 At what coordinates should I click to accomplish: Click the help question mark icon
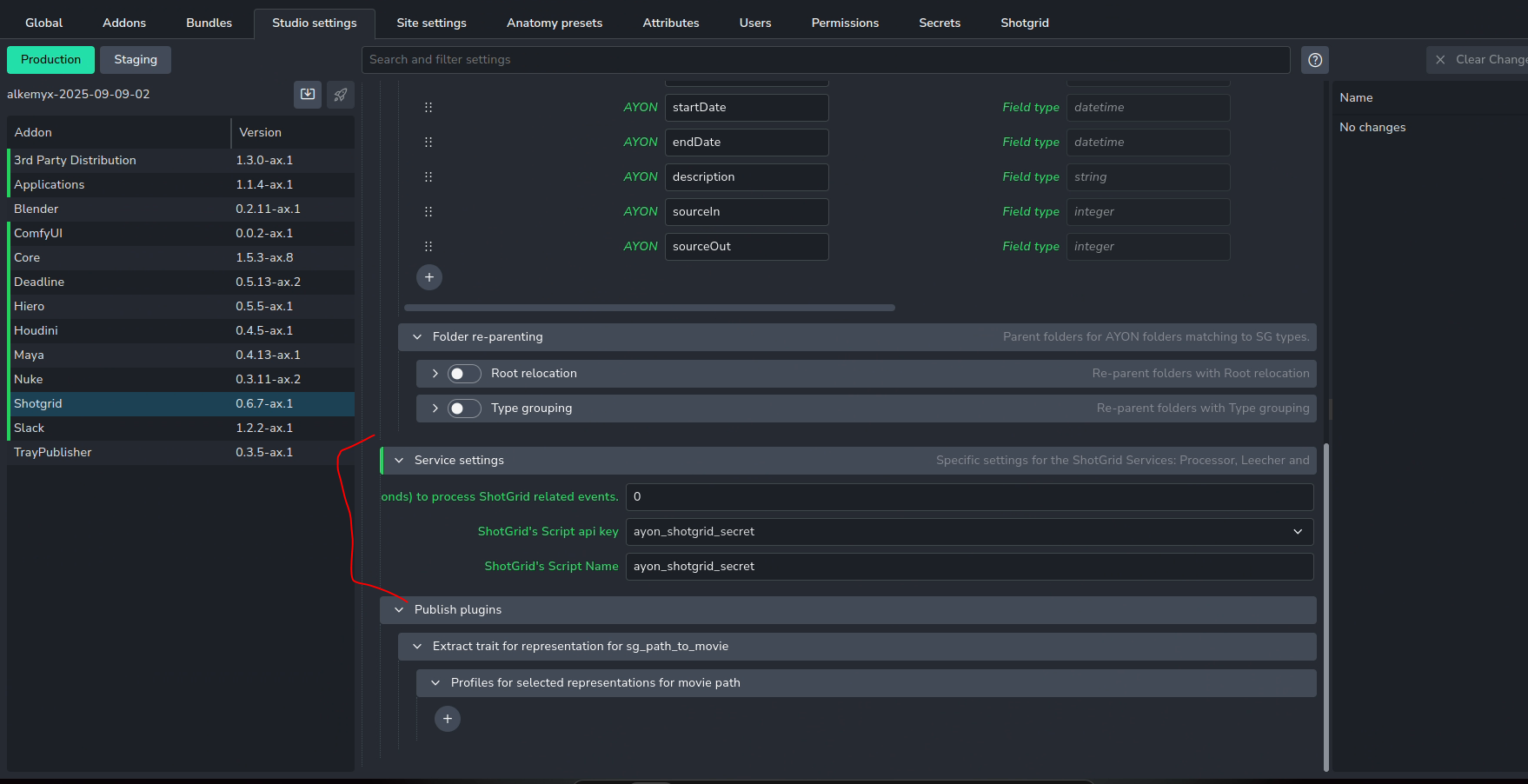(x=1315, y=60)
